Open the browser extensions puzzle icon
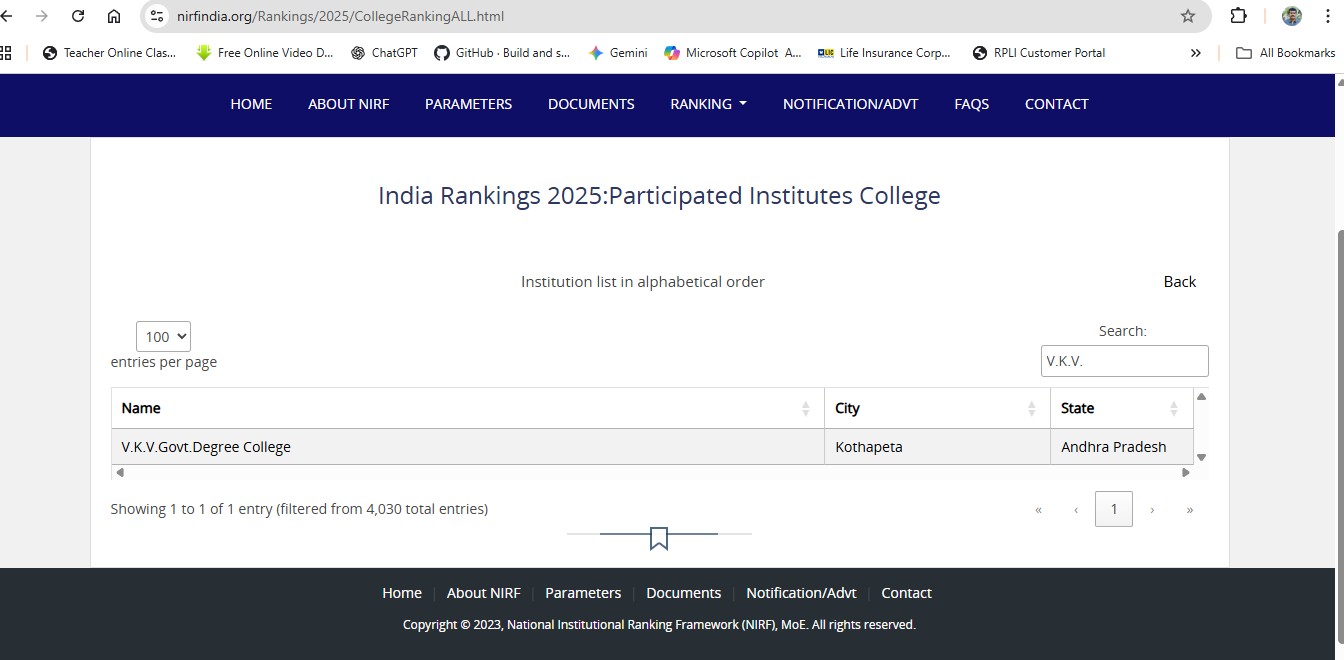 pos(1238,16)
